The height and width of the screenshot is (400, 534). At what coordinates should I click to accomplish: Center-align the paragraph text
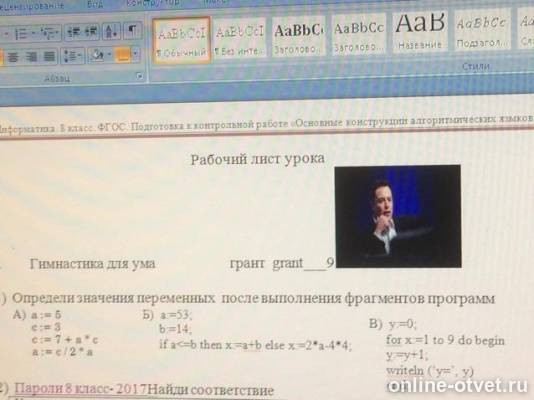pos(13,57)
